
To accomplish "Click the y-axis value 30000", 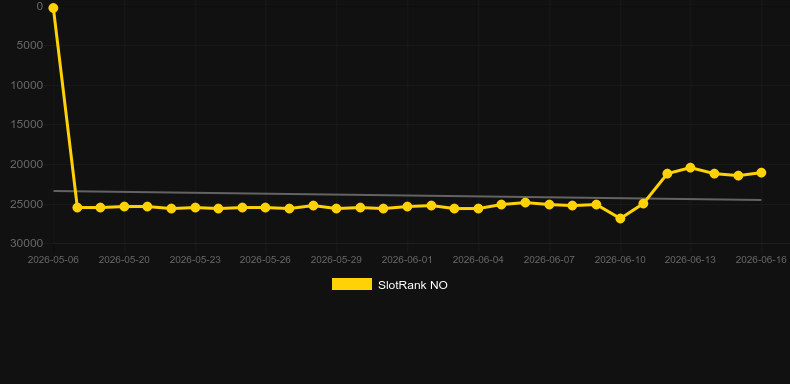I will point(27,243).
